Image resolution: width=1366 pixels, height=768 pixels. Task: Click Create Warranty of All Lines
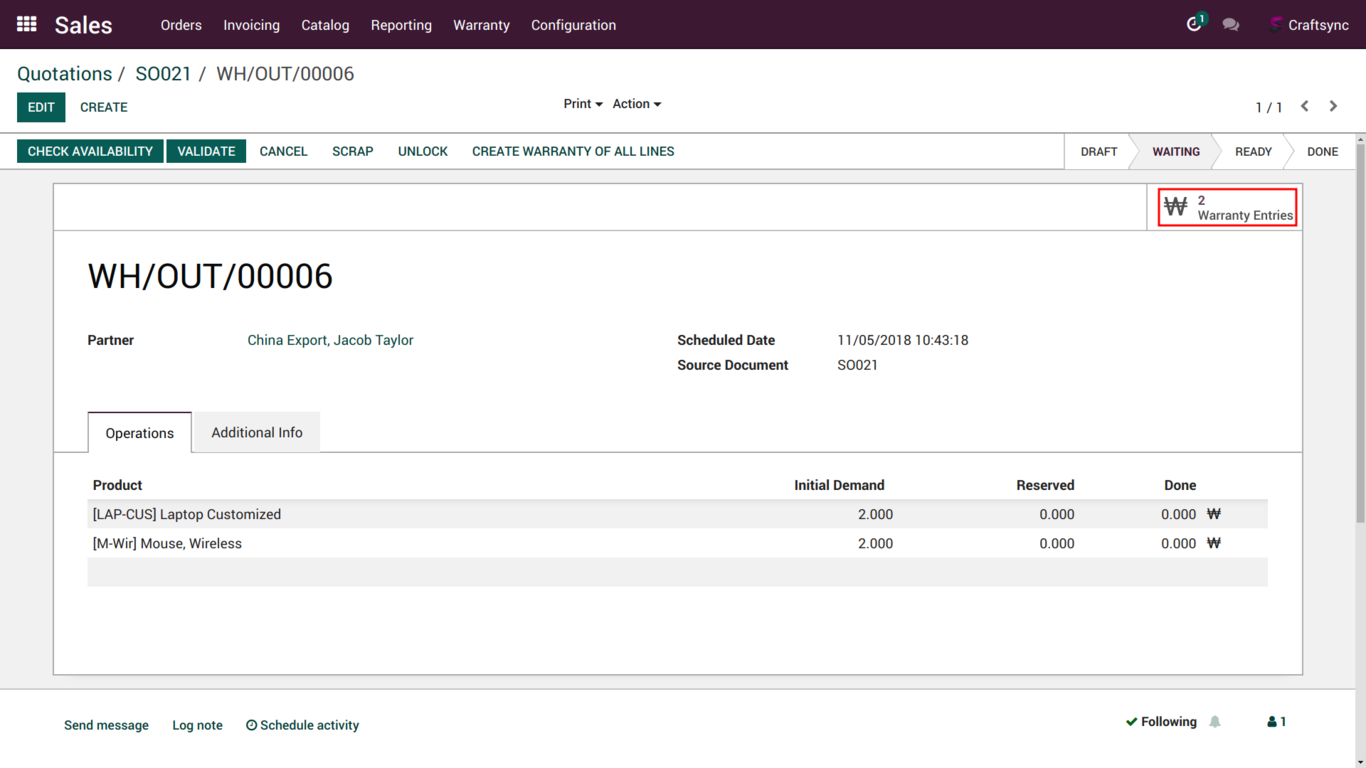tap(573, 151)
